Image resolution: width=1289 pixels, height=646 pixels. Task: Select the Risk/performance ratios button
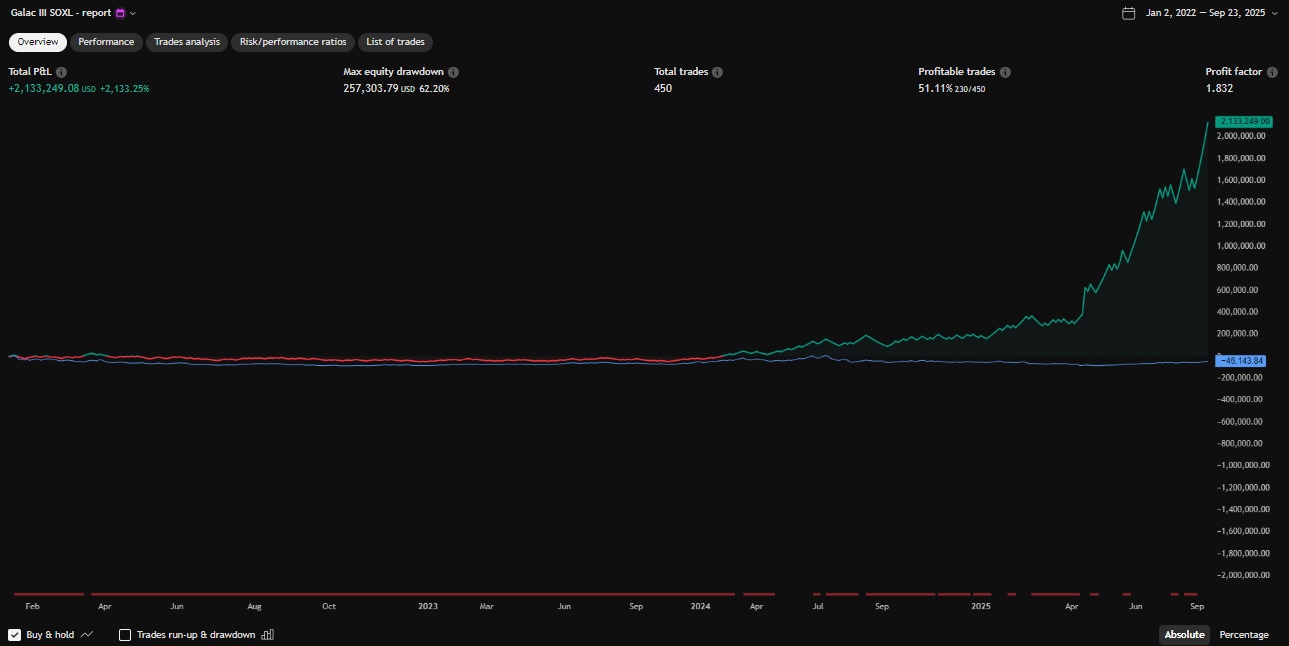[x=293, y=42]
